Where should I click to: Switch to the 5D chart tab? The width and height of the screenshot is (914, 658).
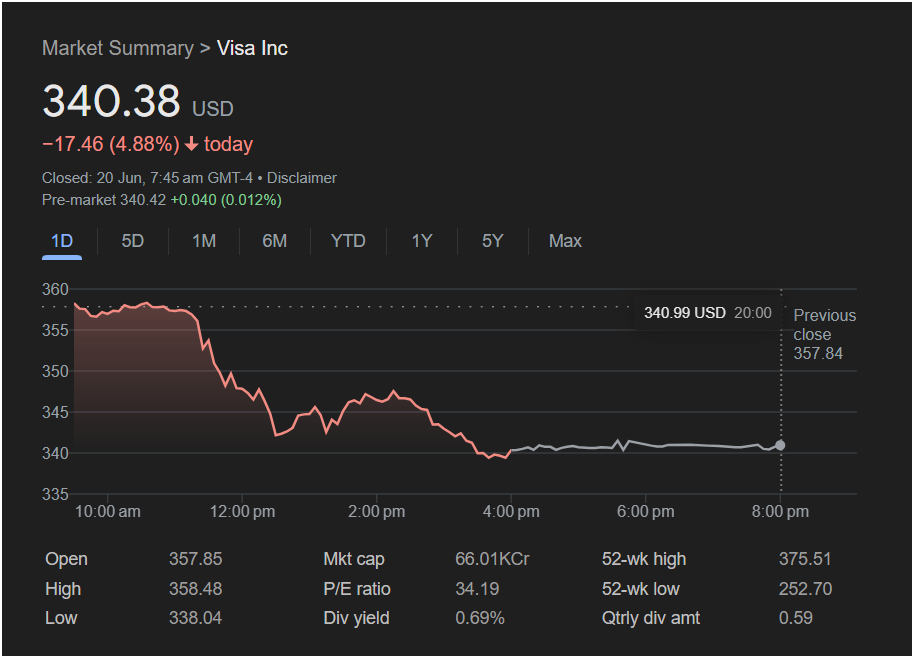point(133,241)
